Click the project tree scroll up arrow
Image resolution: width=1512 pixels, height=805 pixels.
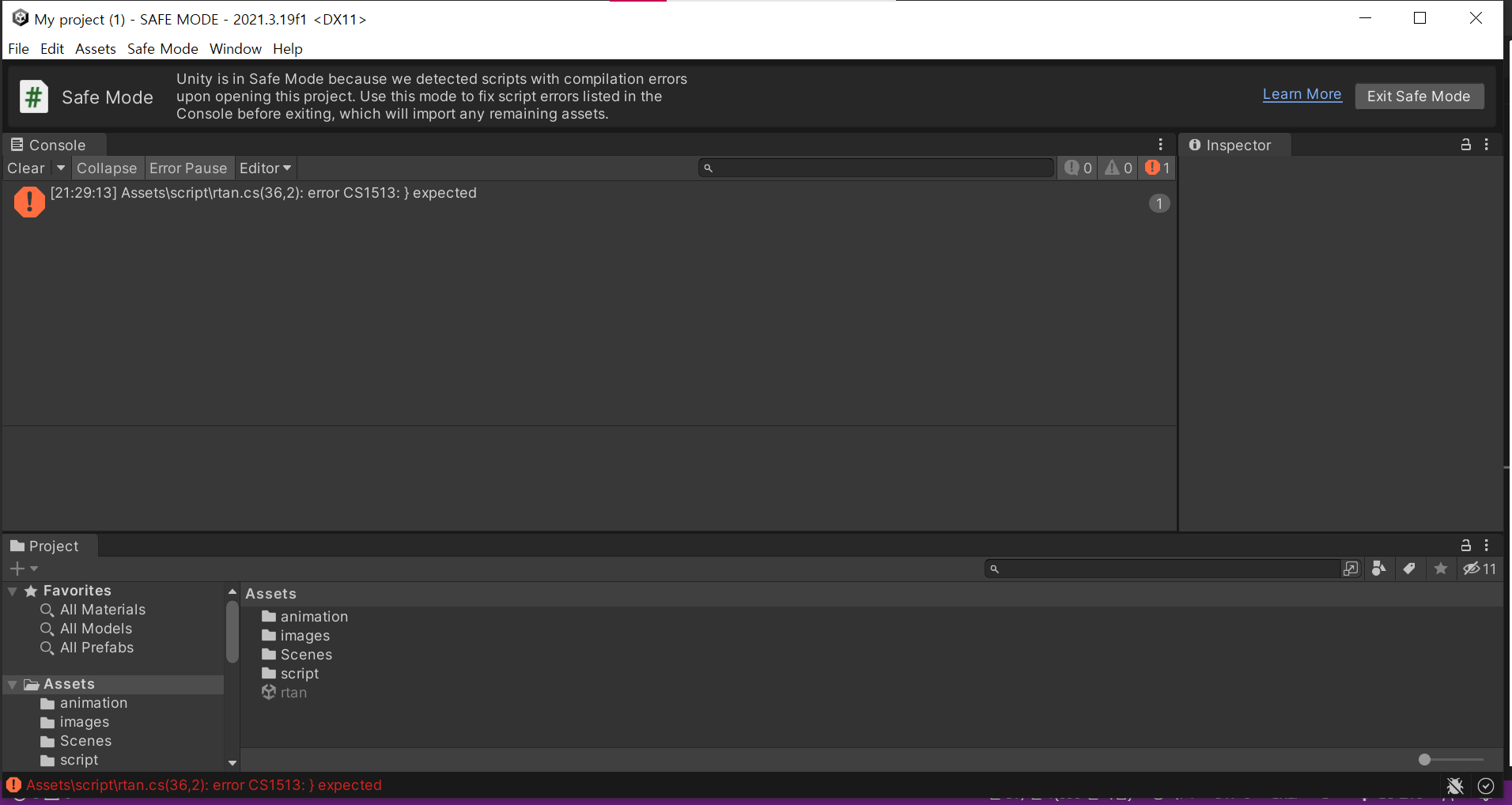232,591
